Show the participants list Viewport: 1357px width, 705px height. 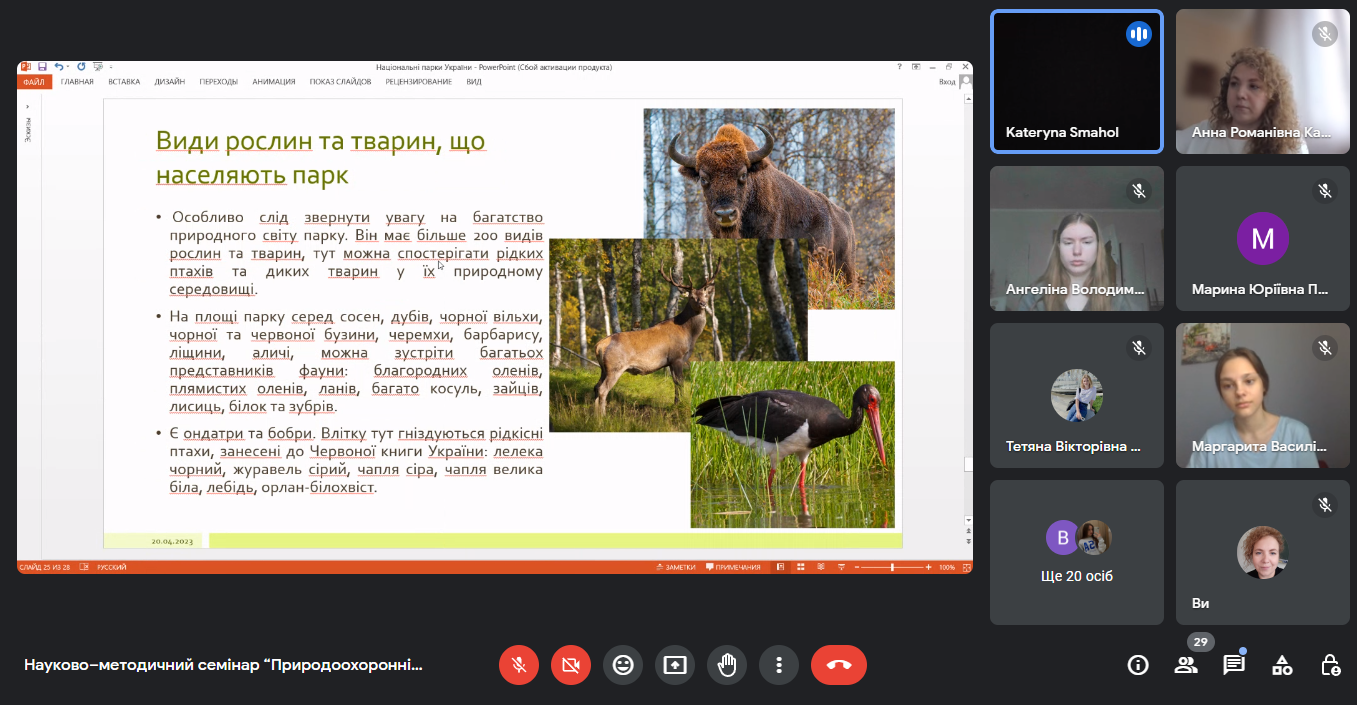(x=1186, y=665)
